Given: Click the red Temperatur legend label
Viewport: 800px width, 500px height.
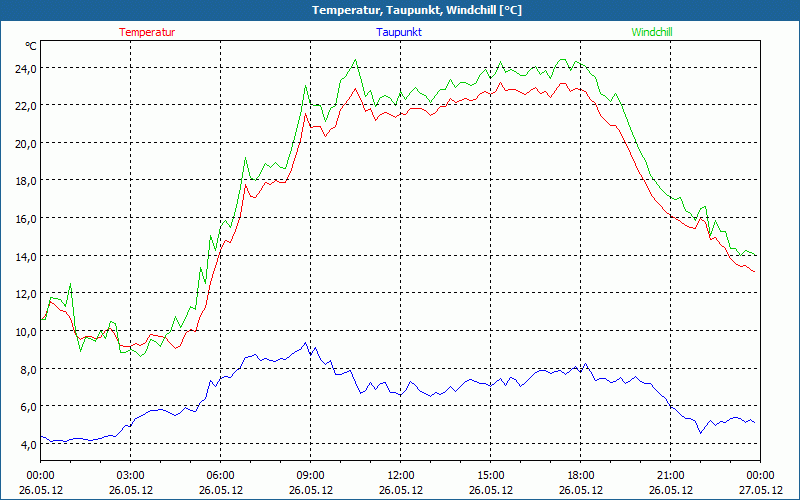Looking at the screenshot, I should (147, 32).
